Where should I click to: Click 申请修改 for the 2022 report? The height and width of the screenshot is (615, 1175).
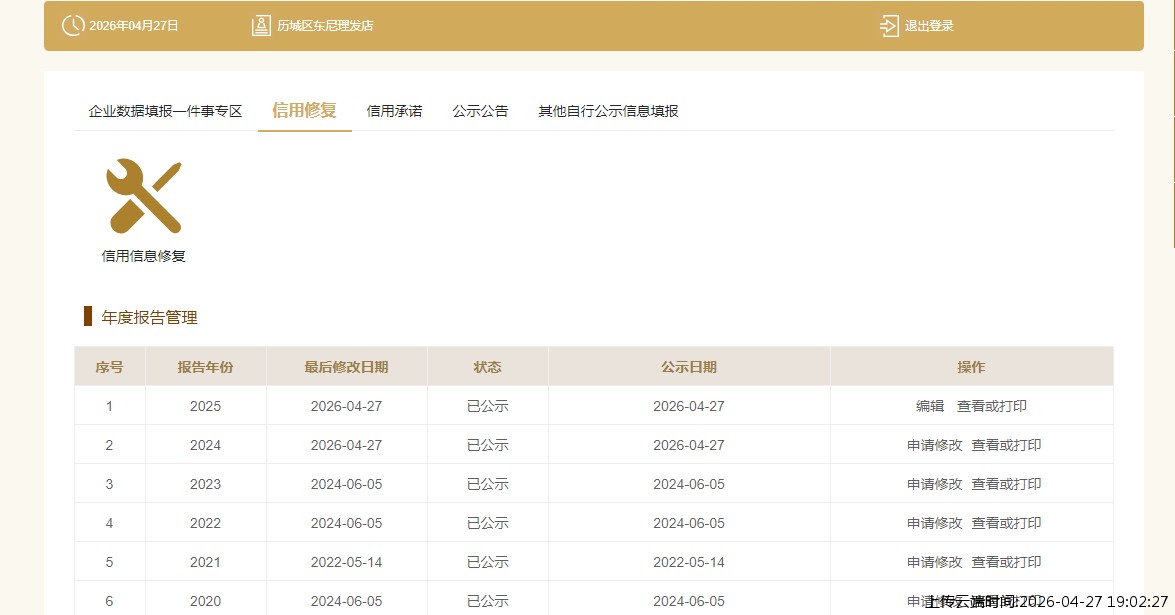coord(935,524)
